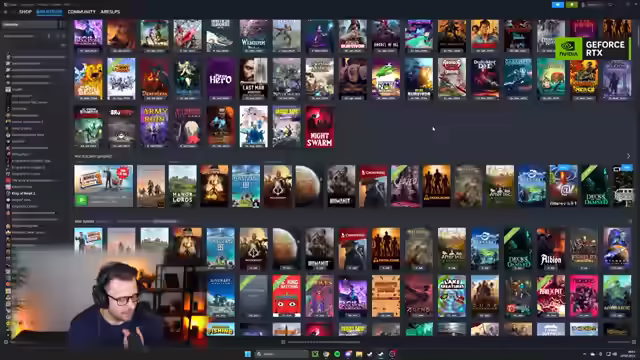Open the Army of Ruin game cover
640x360 pixels.
[x=154, y=127]
